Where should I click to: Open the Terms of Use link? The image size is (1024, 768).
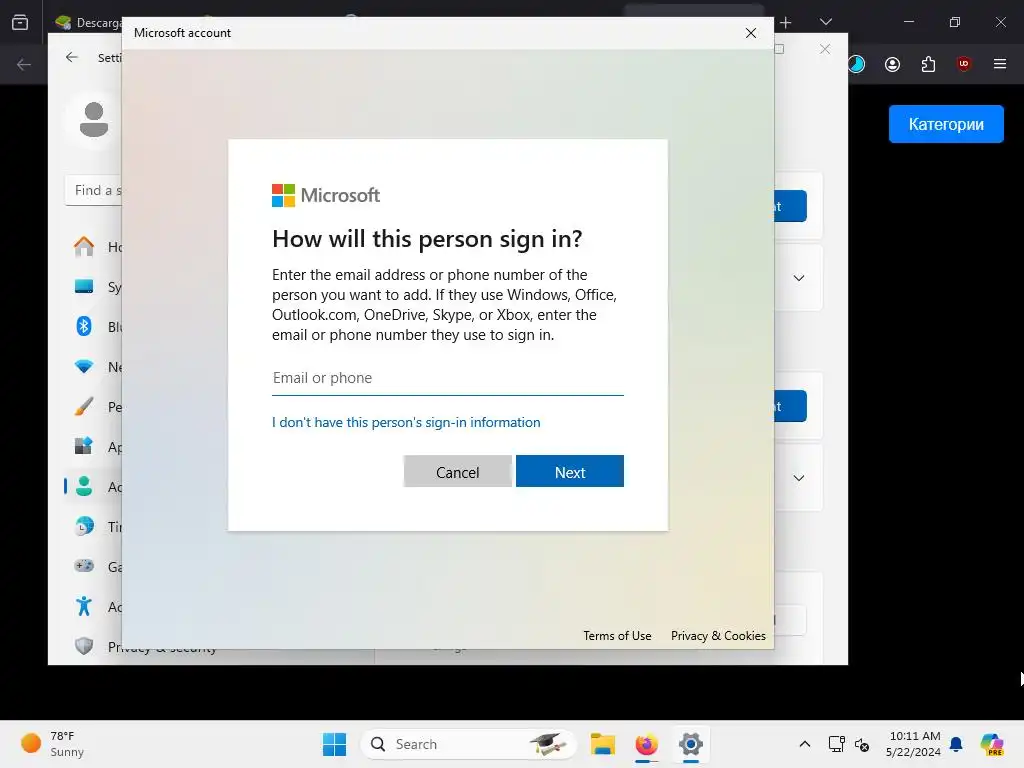(617, 635)
